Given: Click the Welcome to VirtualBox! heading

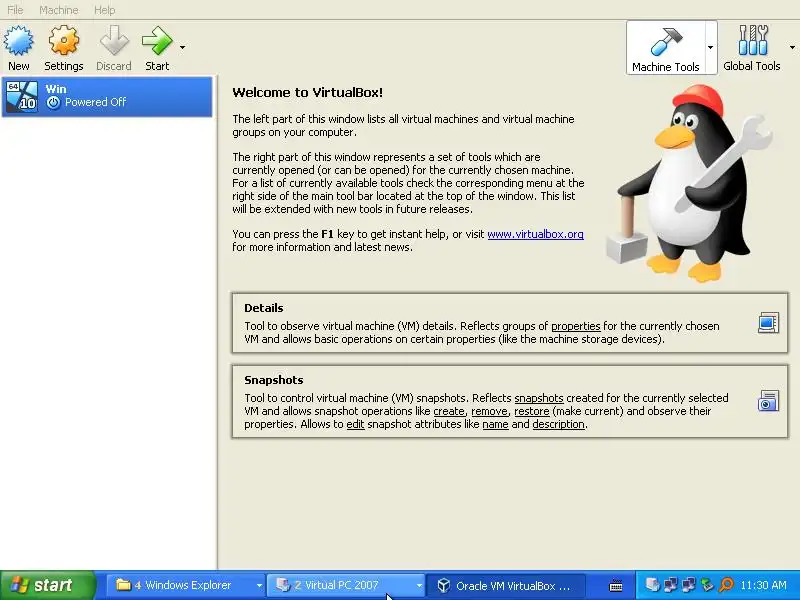Looking at the screenshot, I should (x=308, y=92).
